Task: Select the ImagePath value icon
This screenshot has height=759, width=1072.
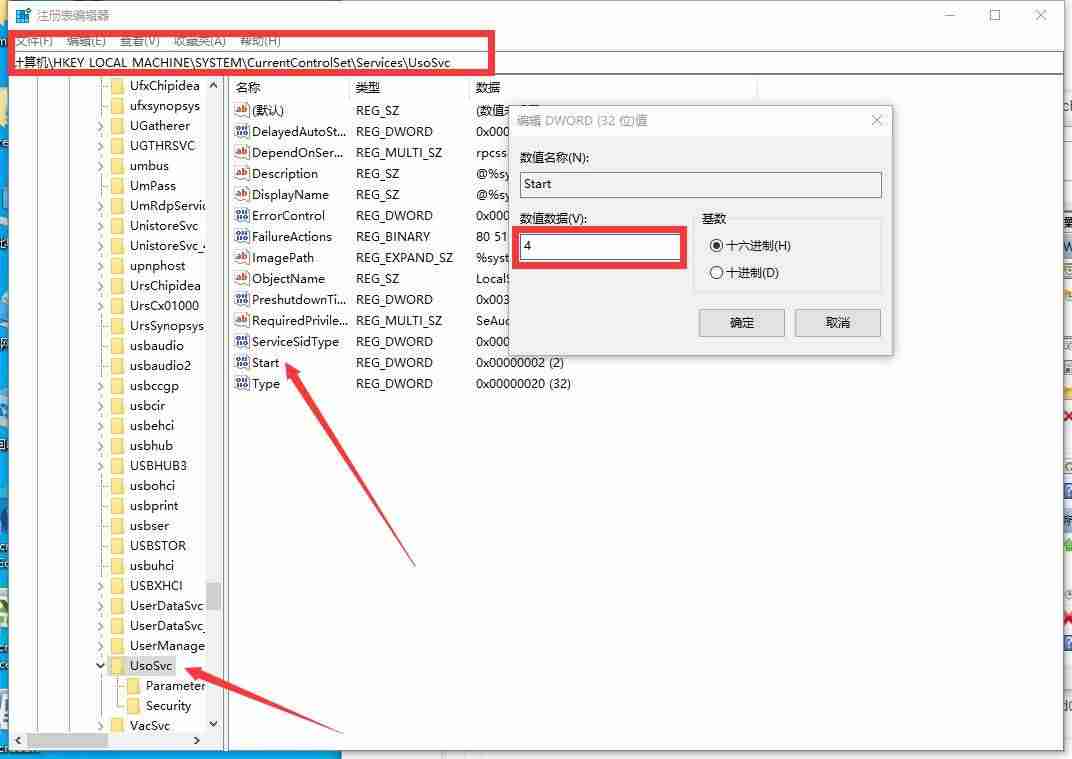Action: click(x=242, y=257)
